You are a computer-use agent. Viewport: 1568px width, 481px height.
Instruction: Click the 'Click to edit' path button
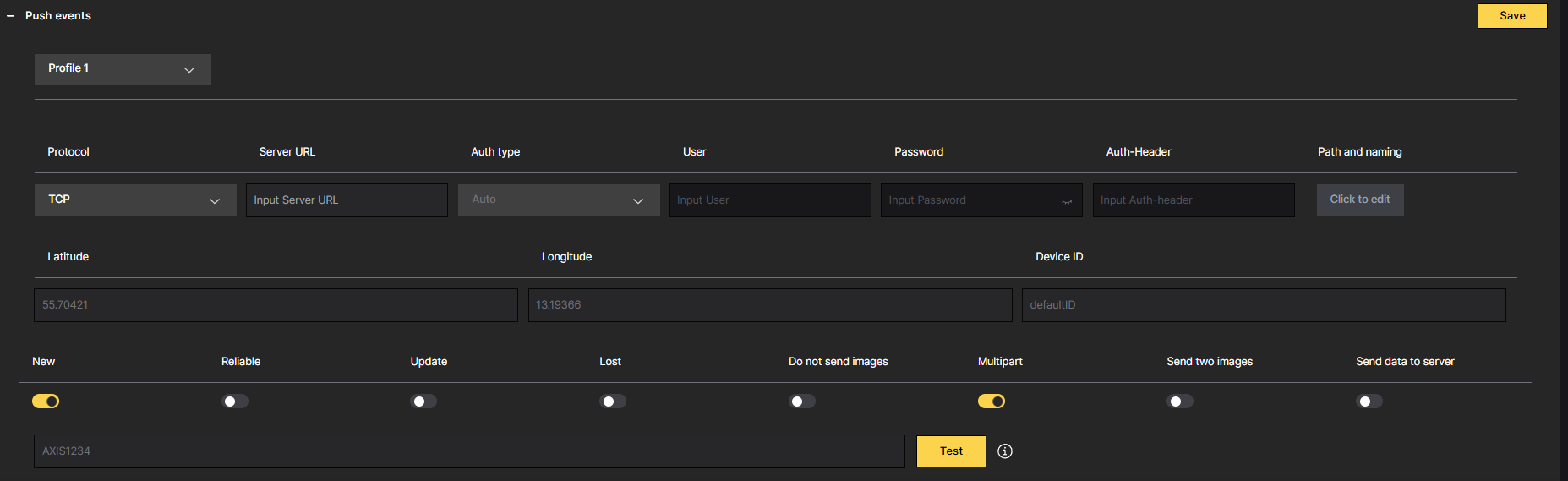[1359, 200]
